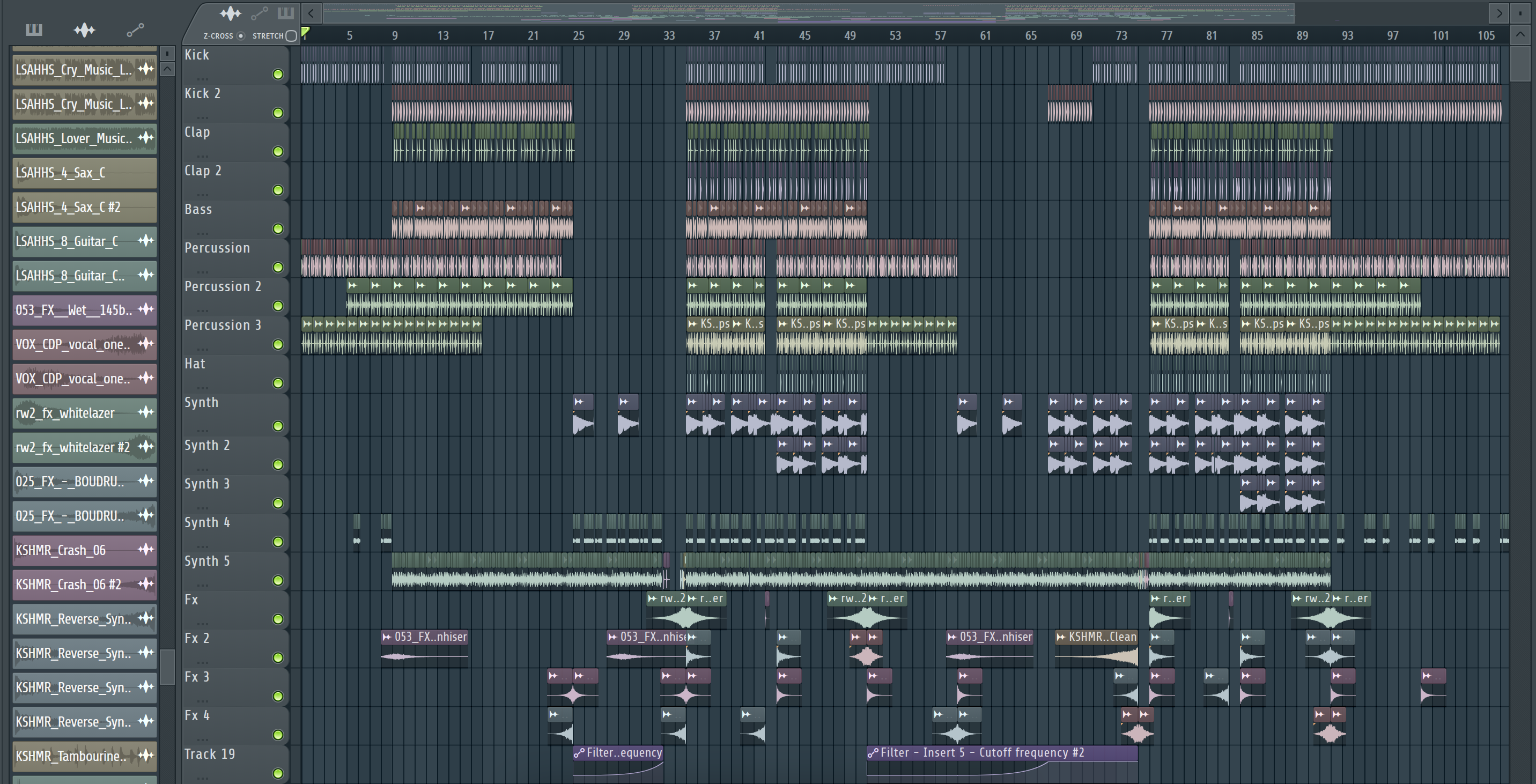This screenshot has height=784, width=1536.
Task: Mute the Clap track
Action: coord(278,152)
